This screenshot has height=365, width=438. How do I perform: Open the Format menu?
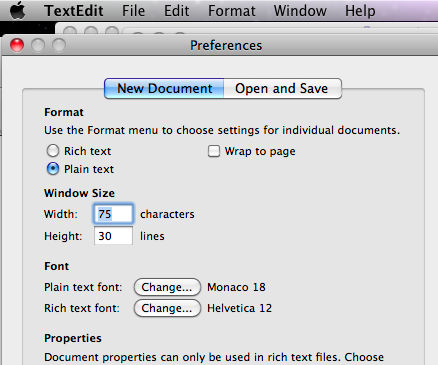coord(232,11)
